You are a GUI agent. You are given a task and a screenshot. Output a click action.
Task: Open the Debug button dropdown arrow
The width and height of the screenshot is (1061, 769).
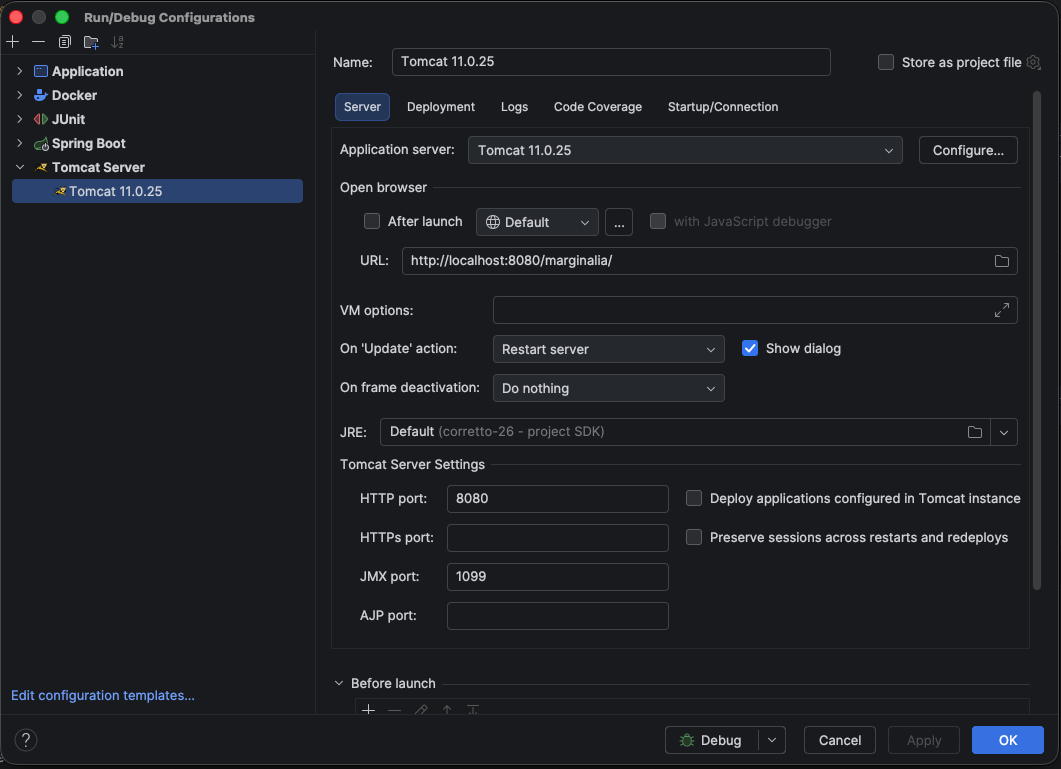[771, 741]
